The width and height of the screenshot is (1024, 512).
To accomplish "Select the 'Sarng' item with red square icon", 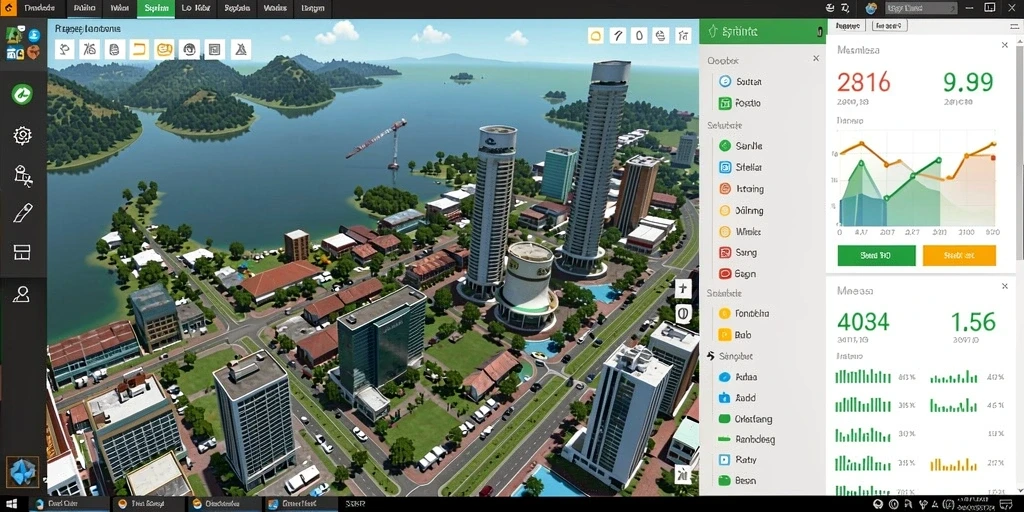I will pyautogui.click(x=738, y=252).
